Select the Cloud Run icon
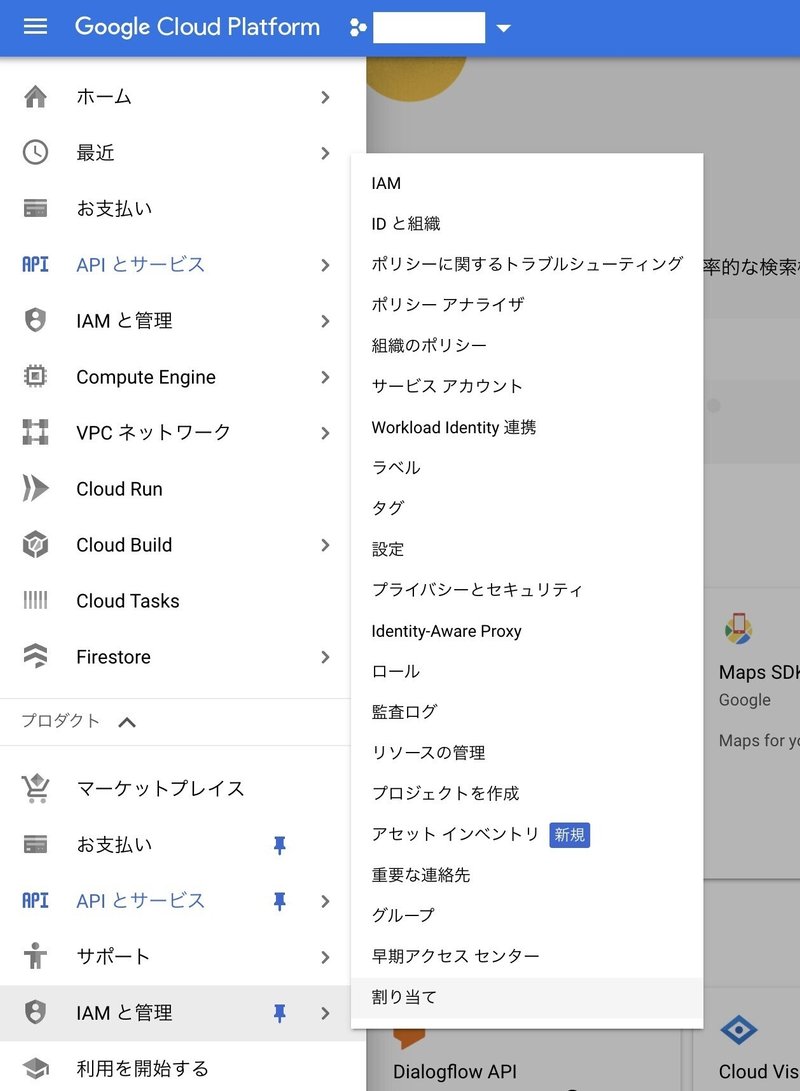This screenshot has height=1091, width=800. click(x=38, y=489)
